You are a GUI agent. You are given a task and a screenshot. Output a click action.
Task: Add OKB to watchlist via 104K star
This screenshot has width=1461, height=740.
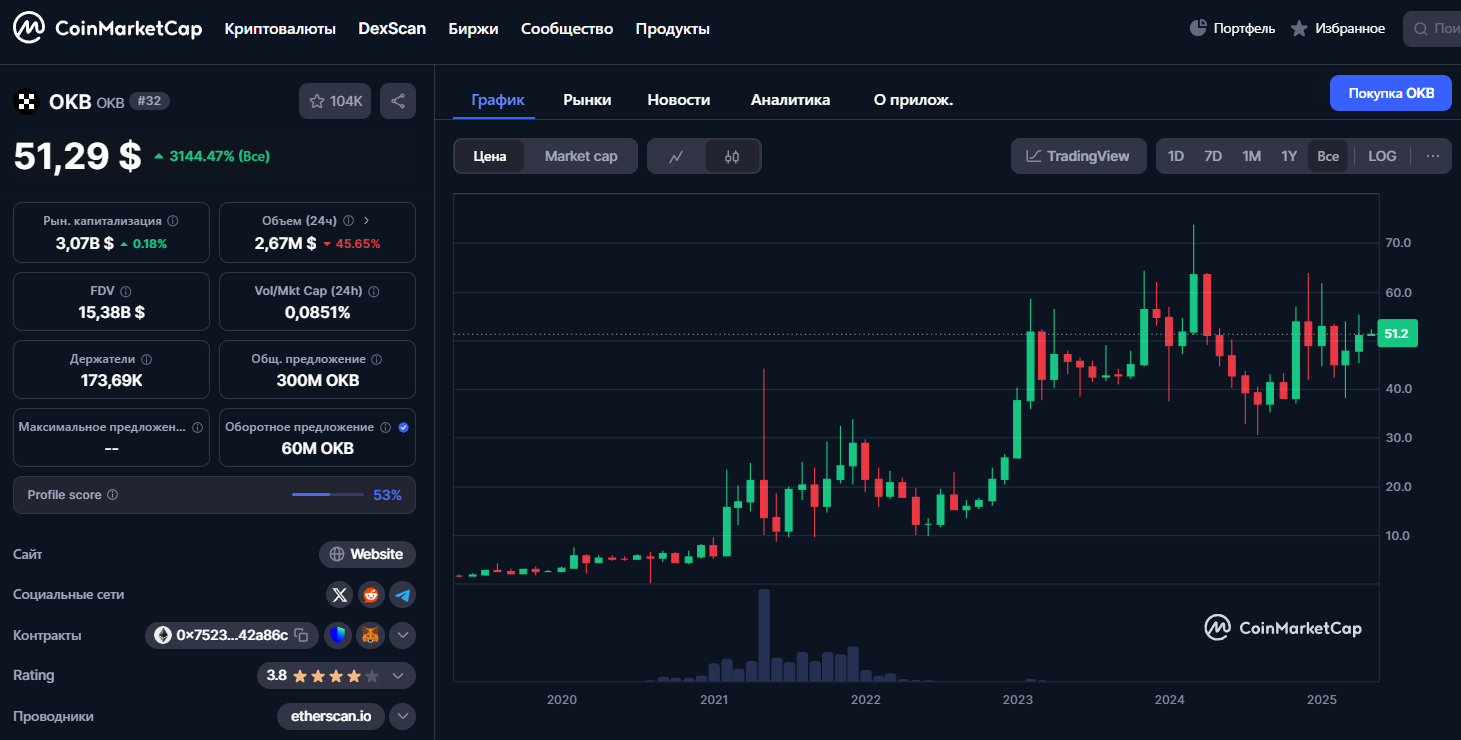[335, 101]
